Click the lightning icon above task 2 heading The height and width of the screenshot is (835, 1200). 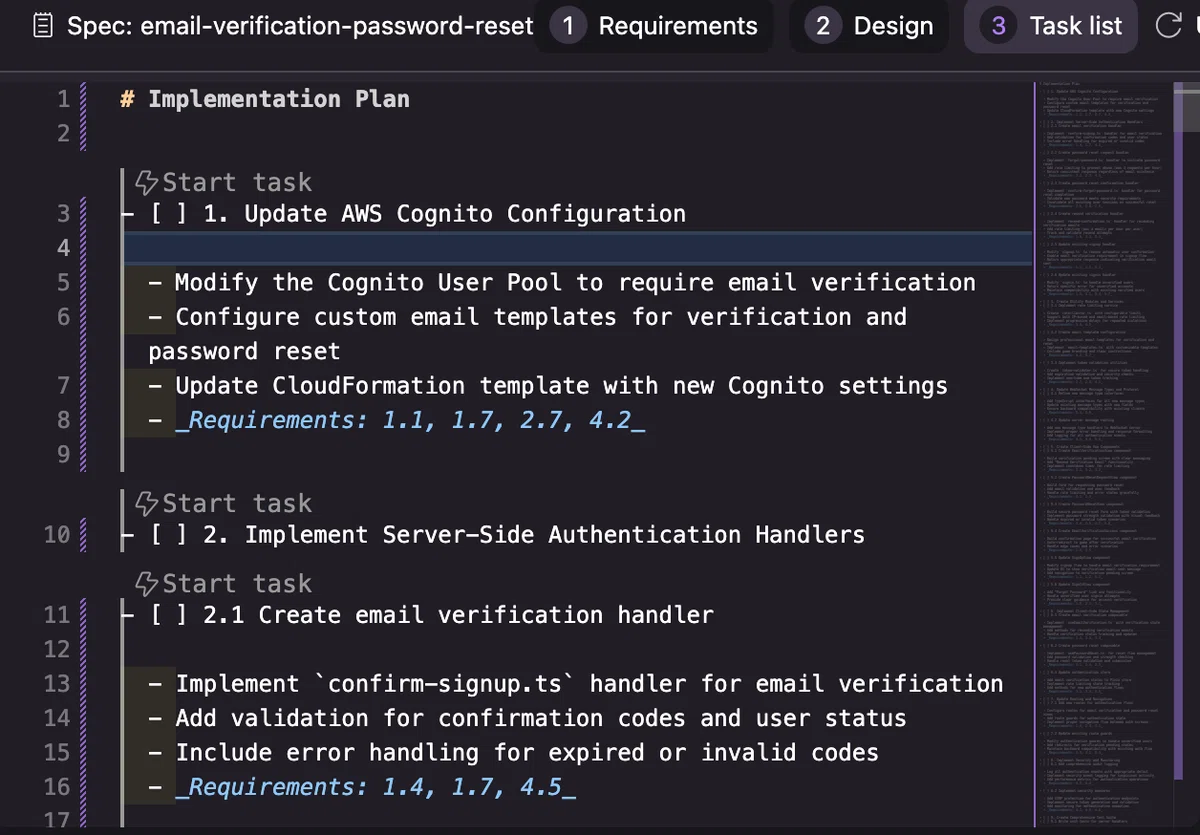(147, 503)
